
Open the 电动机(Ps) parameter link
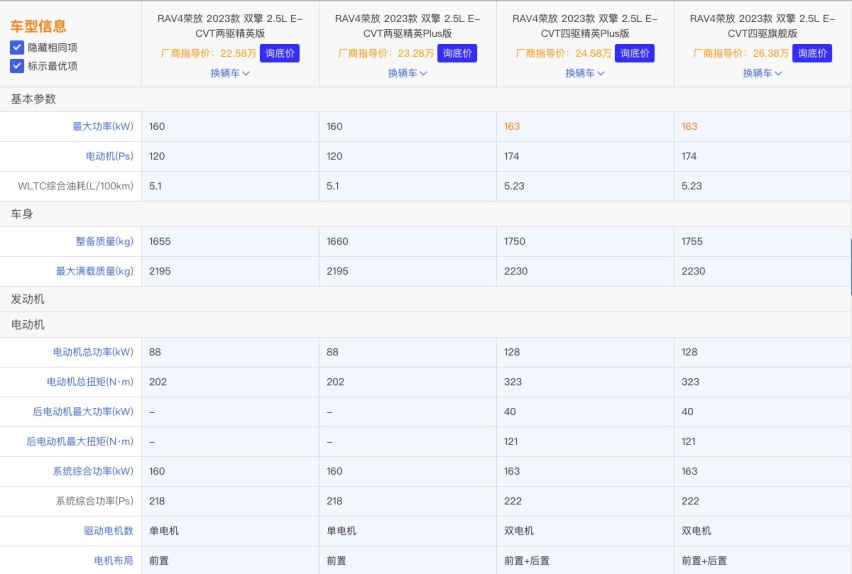(109, 157)
